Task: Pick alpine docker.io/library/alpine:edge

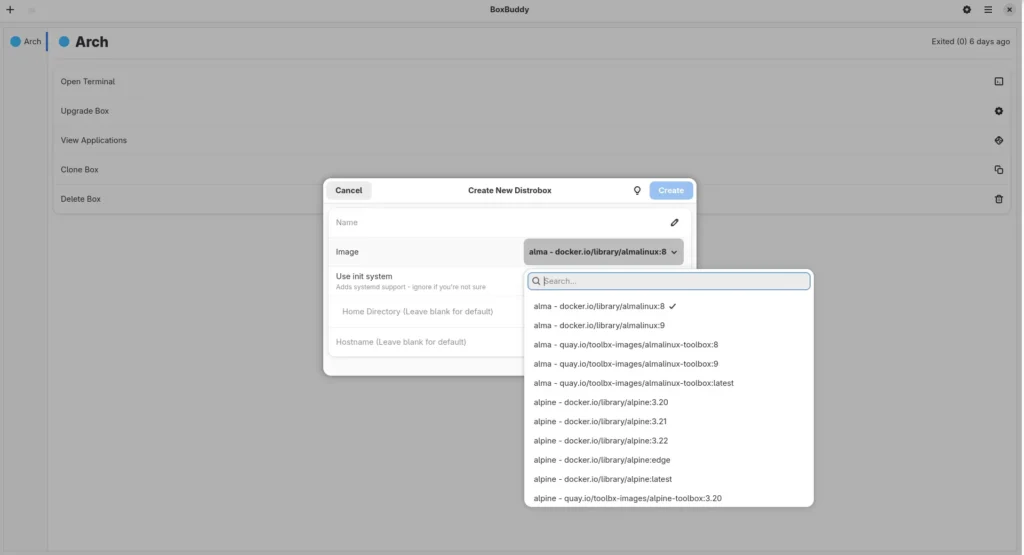Action: tap(669, 460)
